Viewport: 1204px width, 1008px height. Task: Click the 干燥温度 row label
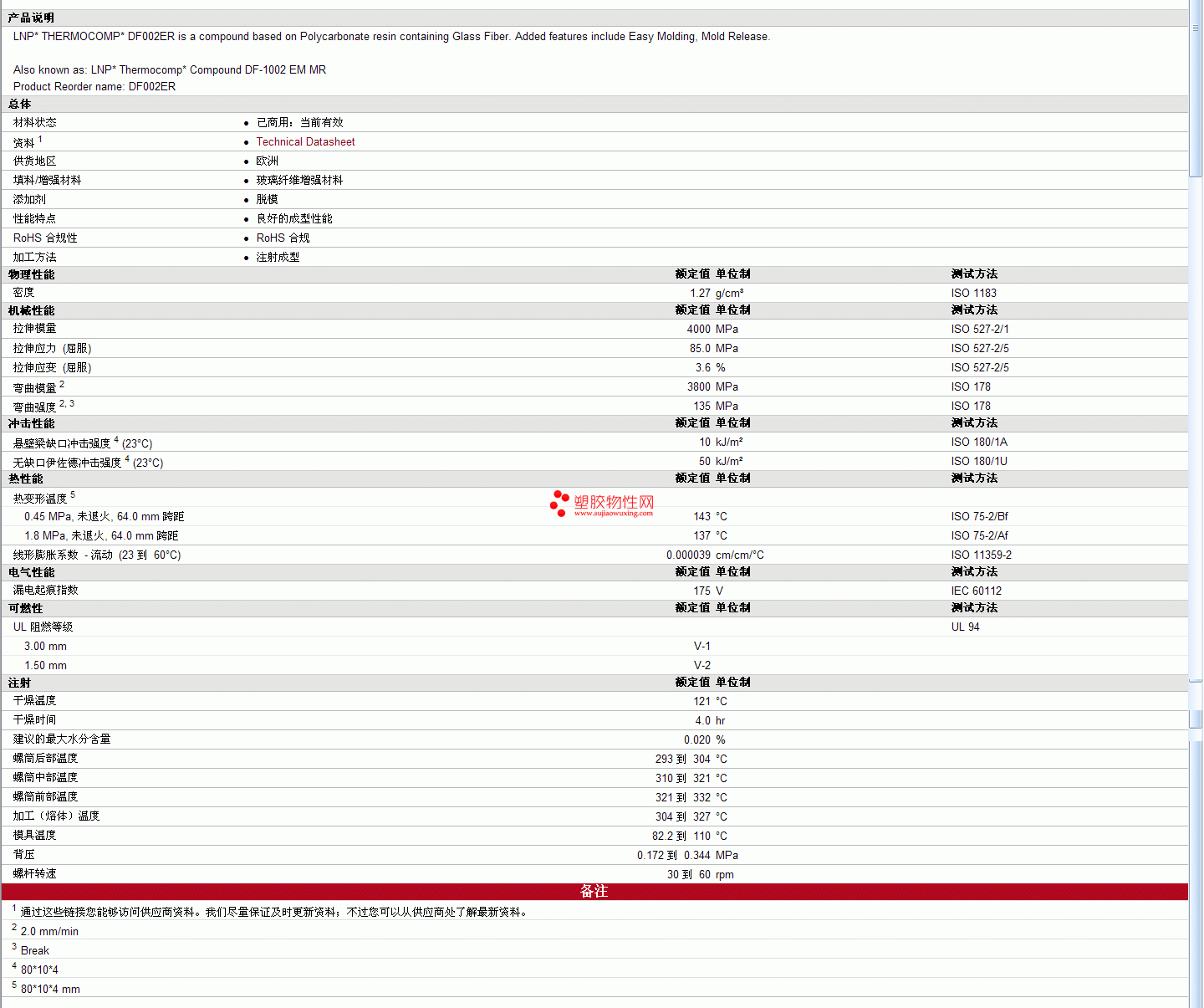(x=35, y=701)
